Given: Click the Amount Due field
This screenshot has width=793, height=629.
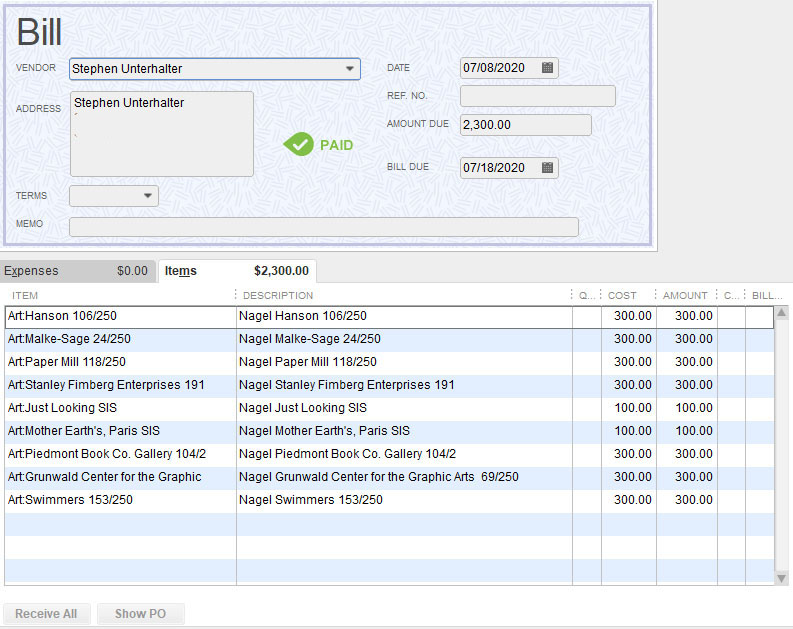Looking at the screenshot, I should tap(525, 125).
